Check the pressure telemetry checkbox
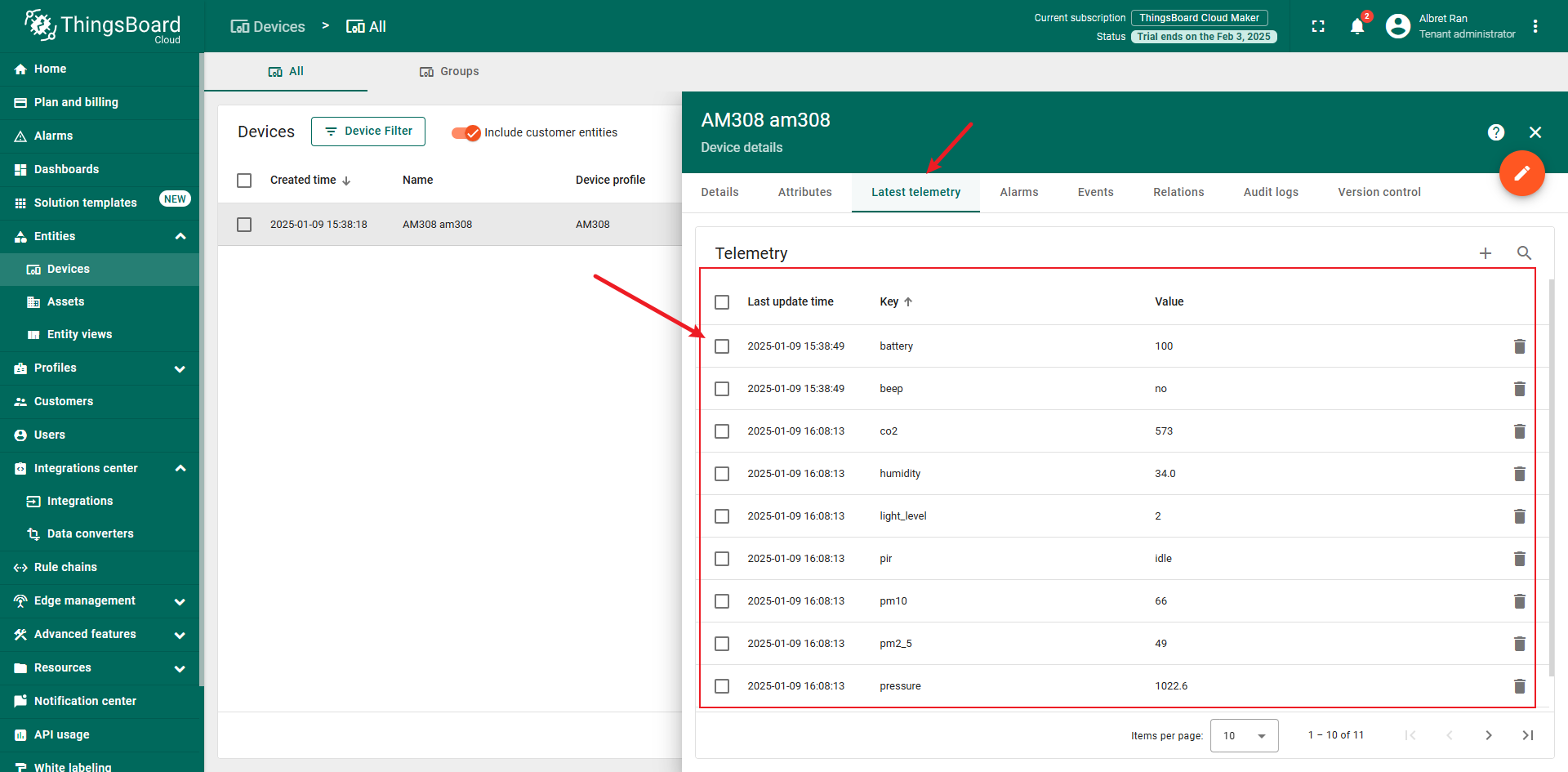1568x772 pixels. coord(722,686)
